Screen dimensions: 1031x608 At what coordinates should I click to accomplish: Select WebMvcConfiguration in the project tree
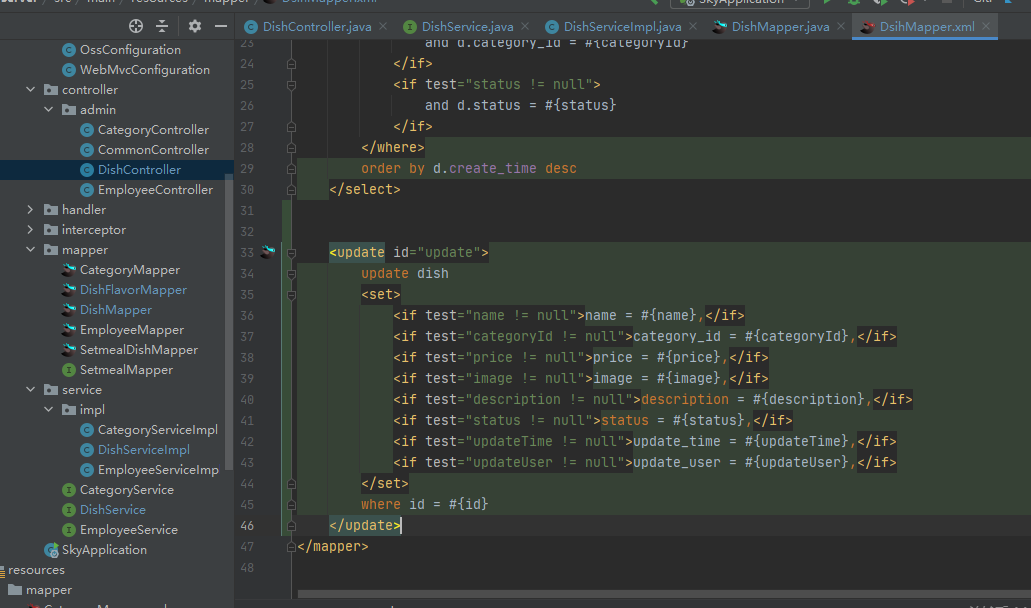144,70
